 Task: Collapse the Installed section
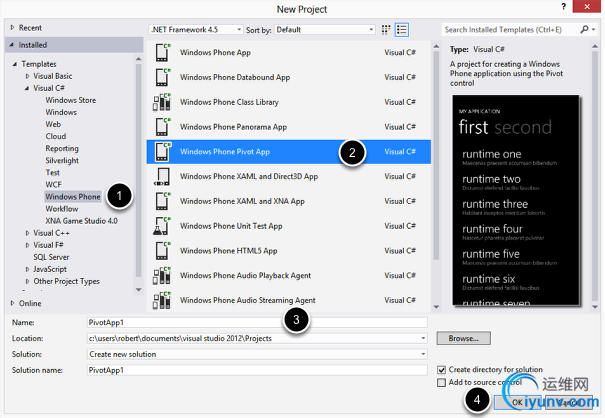(12, 45)
